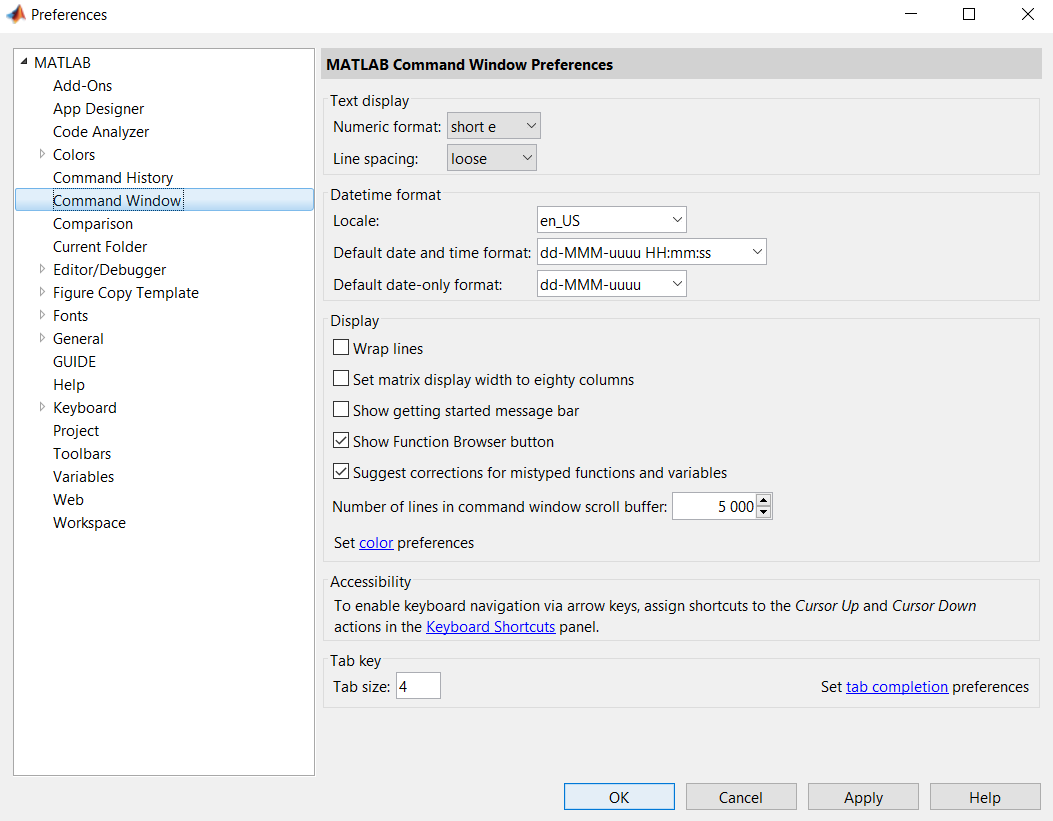Select Web preferences
This screenshot has width=1053, height=821.
click(68, 499)
